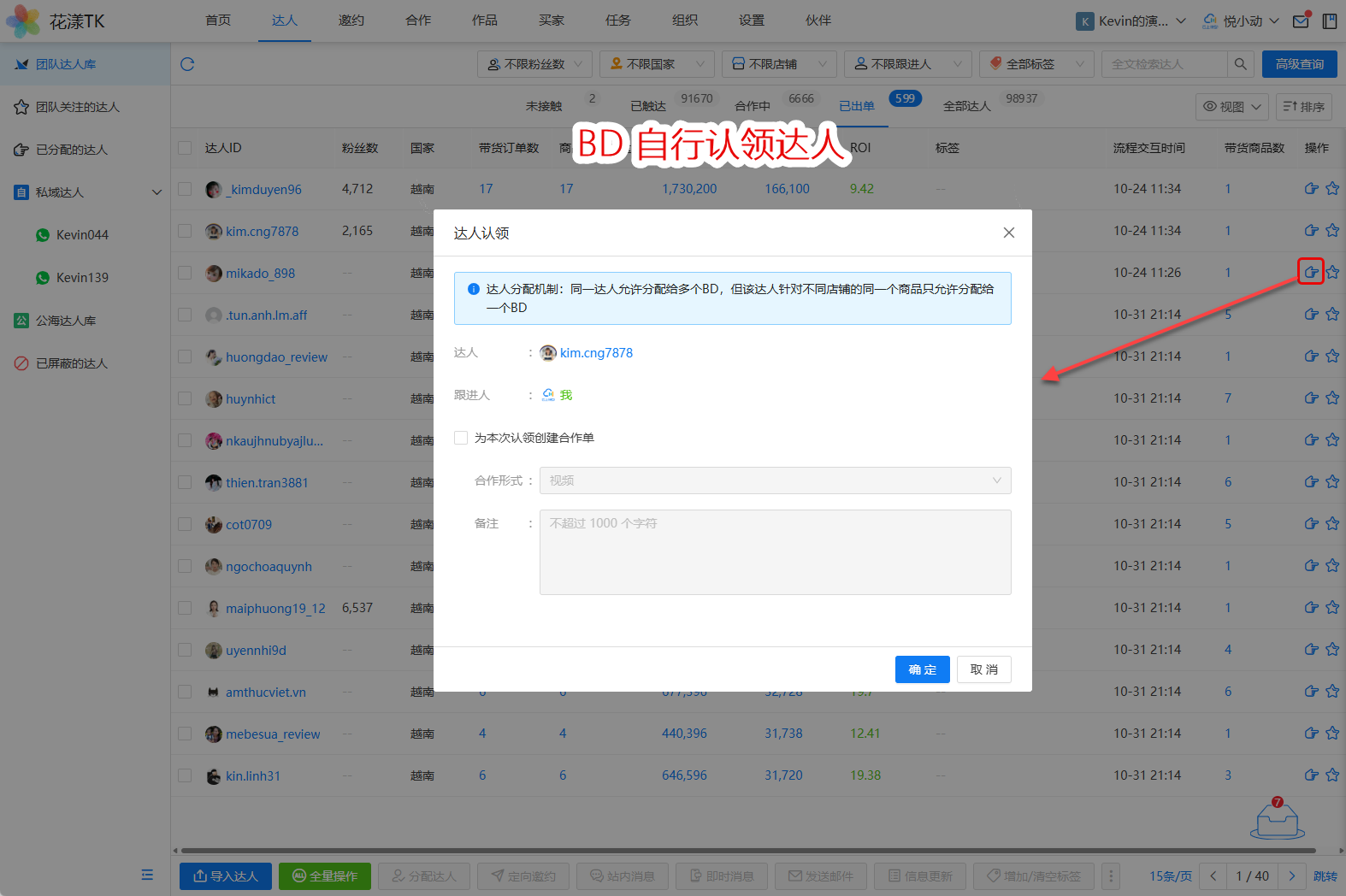The width and height of the screenshot is (1346, 896).
Task: Enable 为本次认领创建合作单 checkbox
Action: pyautogui.click(x=461, y=438)
